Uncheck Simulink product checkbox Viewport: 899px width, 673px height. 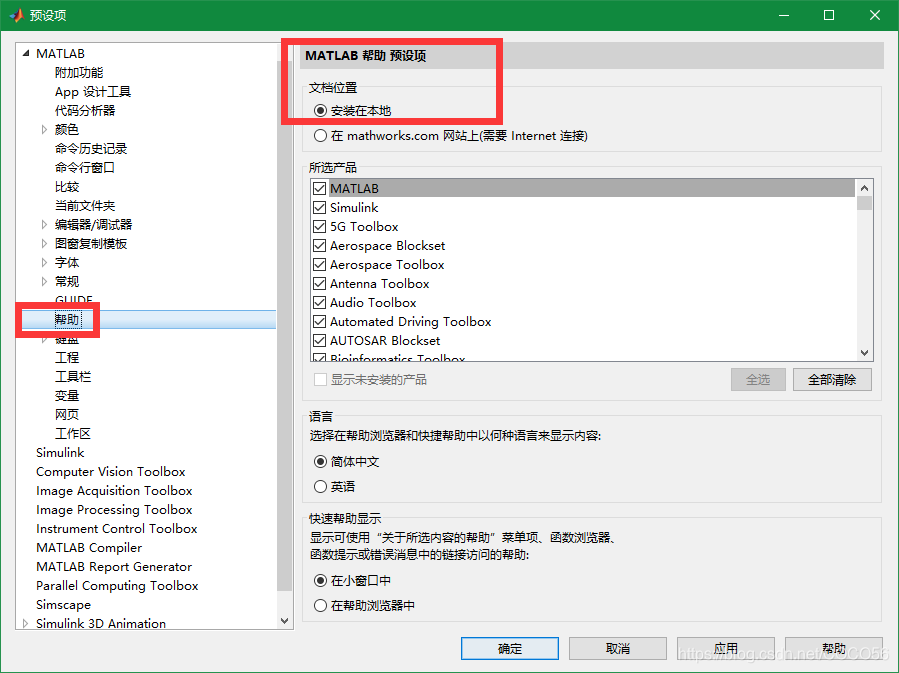point(319,208)
